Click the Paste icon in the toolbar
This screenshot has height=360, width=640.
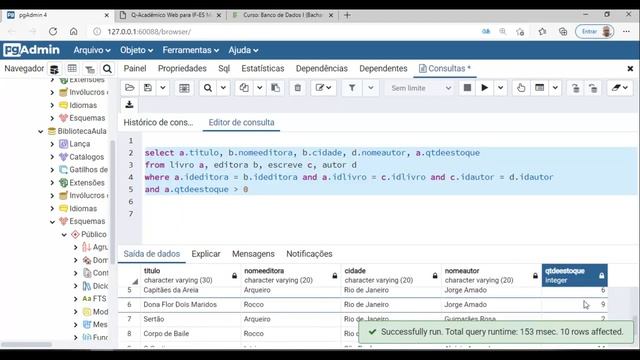[x=276, y=88]
